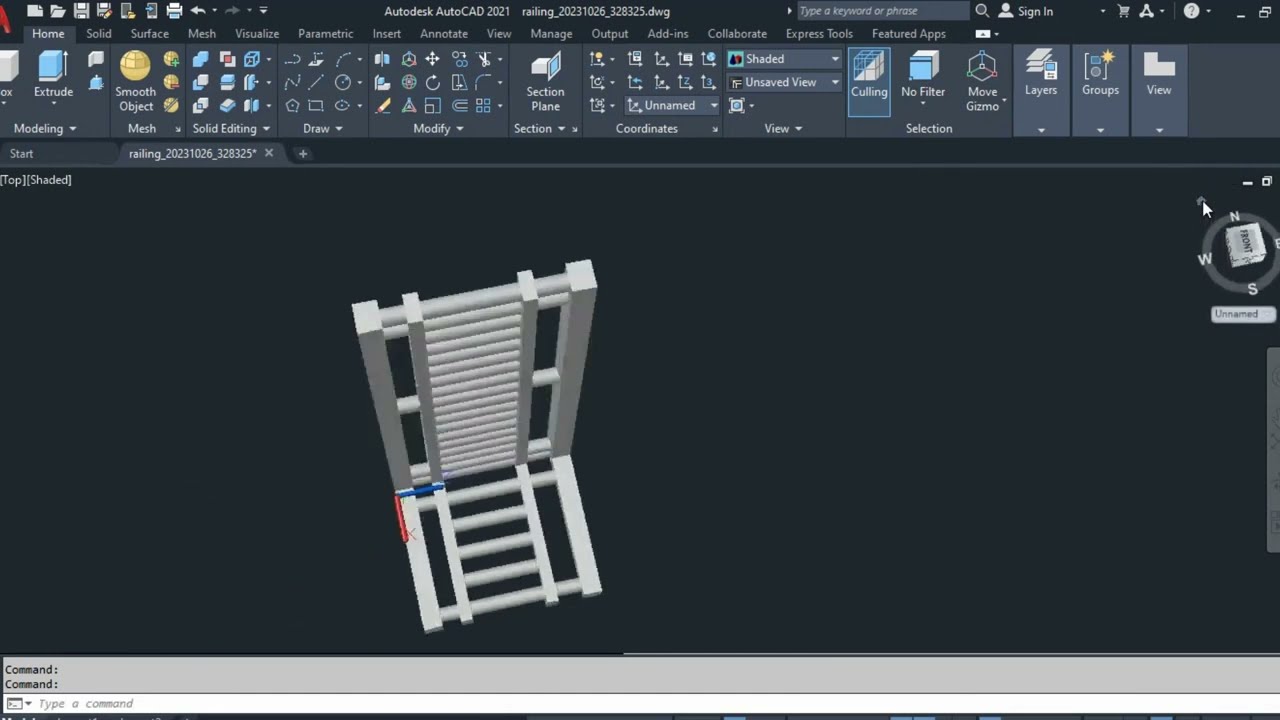Screen dimensions: 1280x720
Task: Click the [Shaded] visual style control
Action: (x=48, y=180)
